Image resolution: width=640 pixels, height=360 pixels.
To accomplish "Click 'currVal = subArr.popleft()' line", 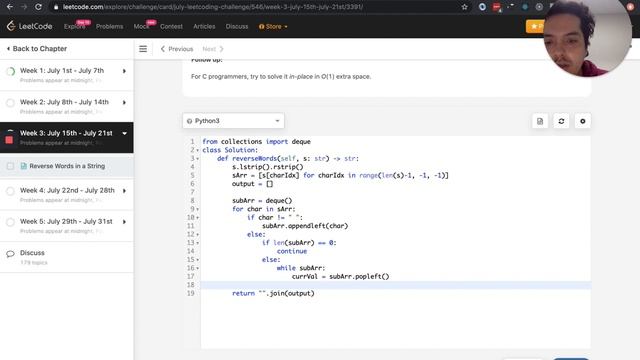I will [x=340, y=277].
